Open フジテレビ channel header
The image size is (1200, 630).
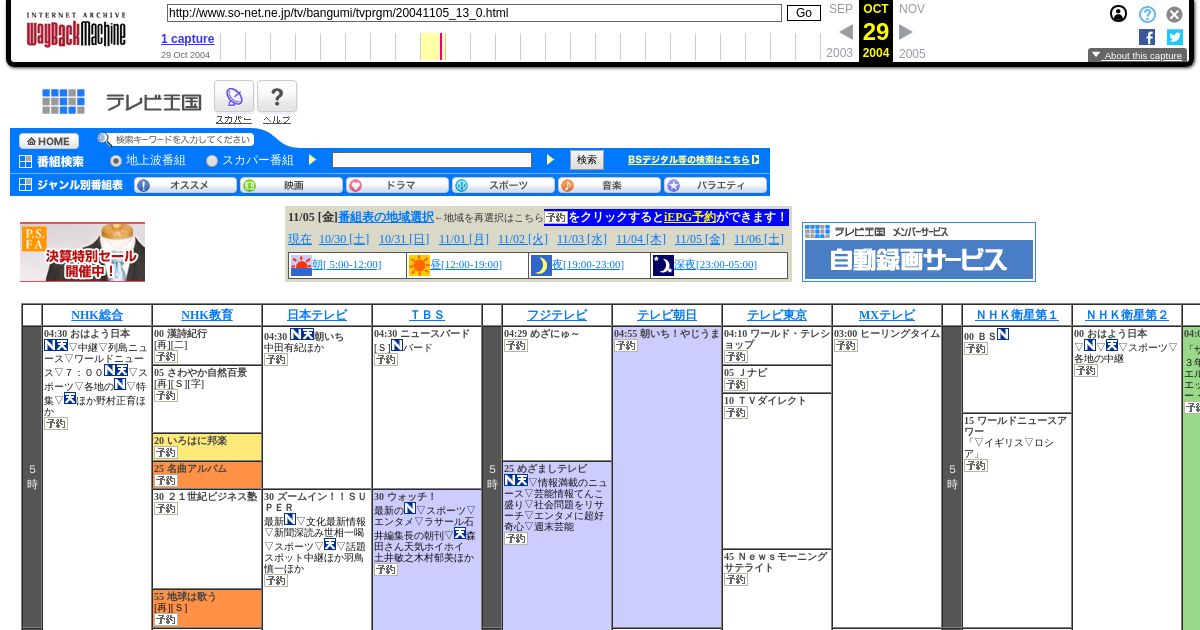557,315
